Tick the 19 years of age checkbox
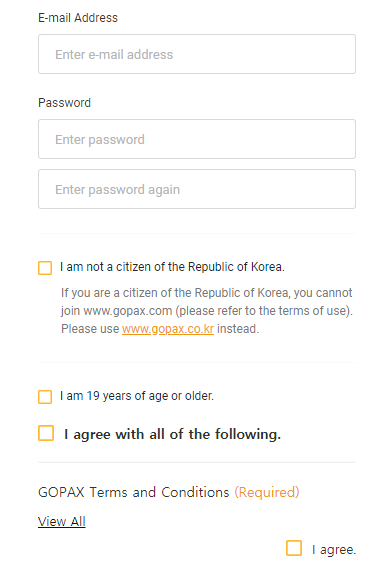This screenshot has width=392, height=565. pos(45,397)
